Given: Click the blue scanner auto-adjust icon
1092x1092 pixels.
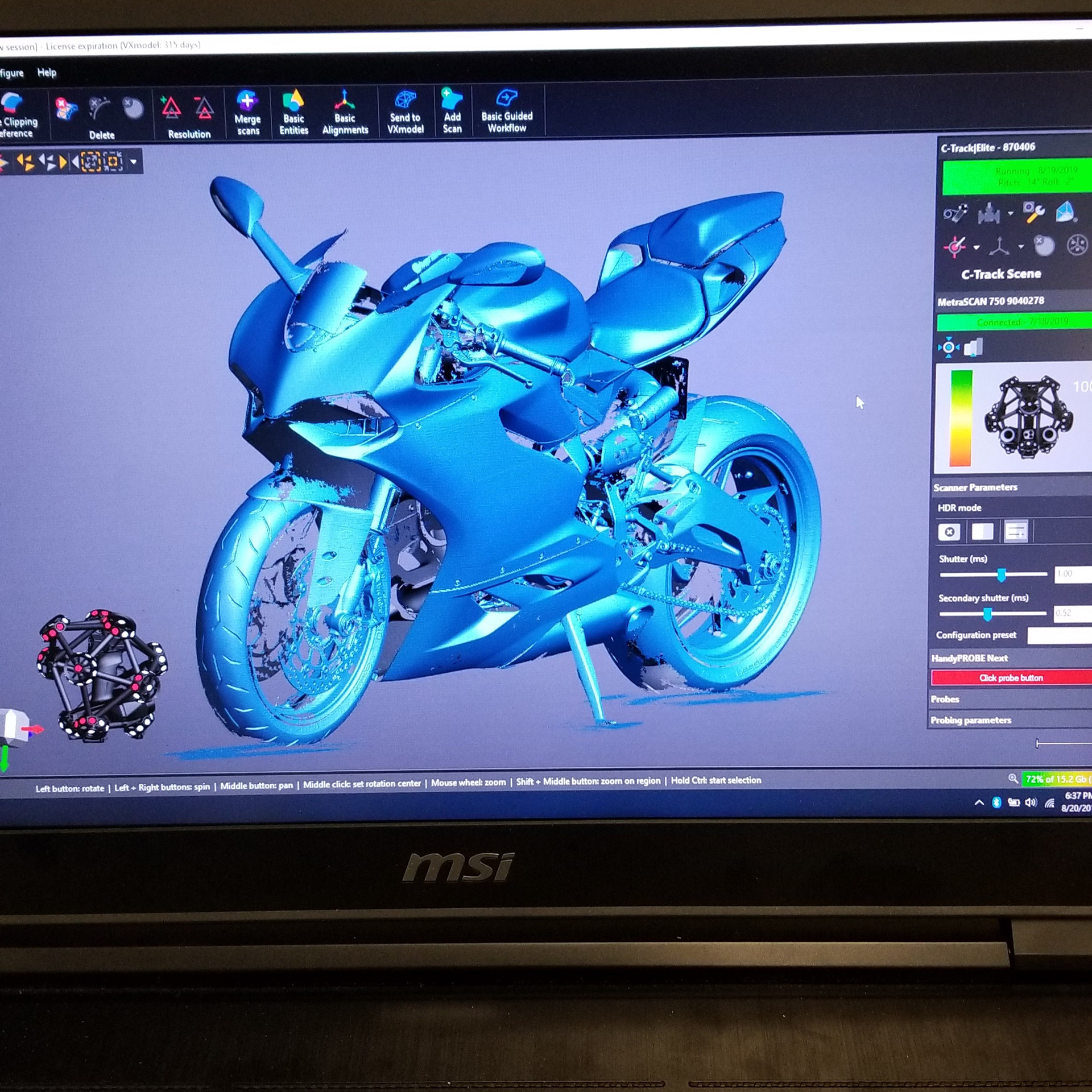Looking at the screenshot, I should (948, 347).
